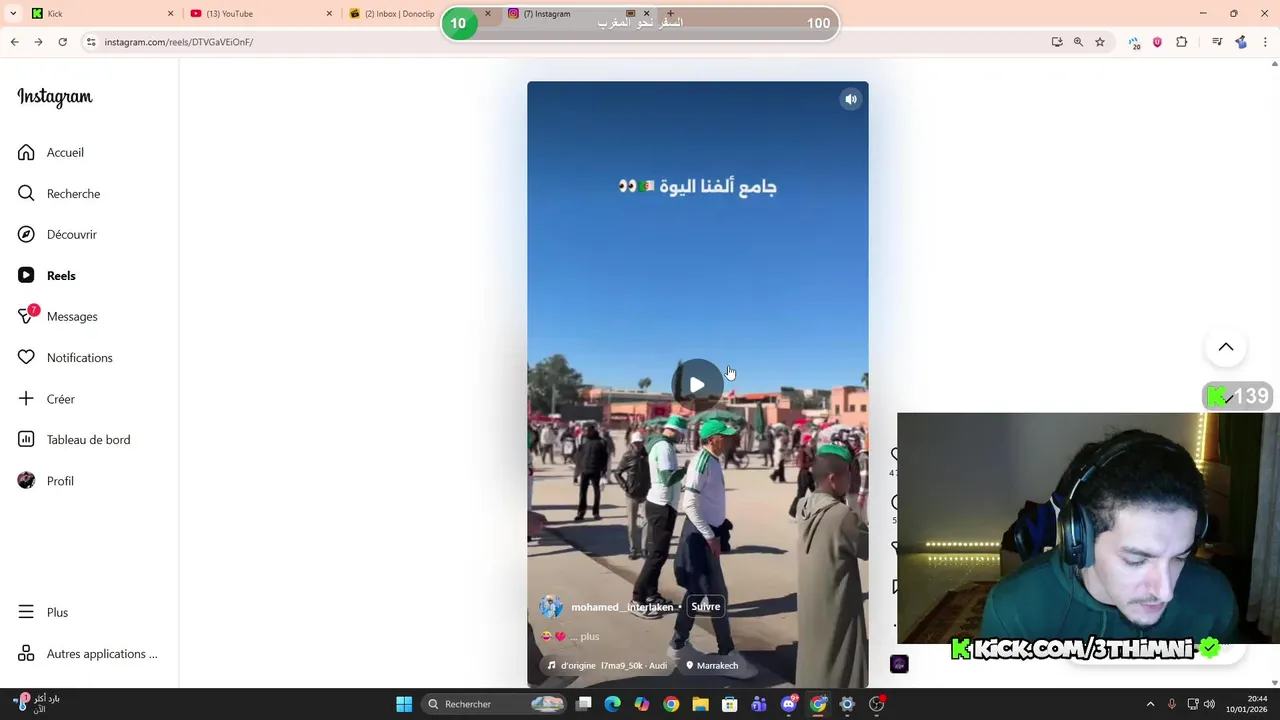Open the Windows Start menu

pyautogui.click(x=404, y=704)
